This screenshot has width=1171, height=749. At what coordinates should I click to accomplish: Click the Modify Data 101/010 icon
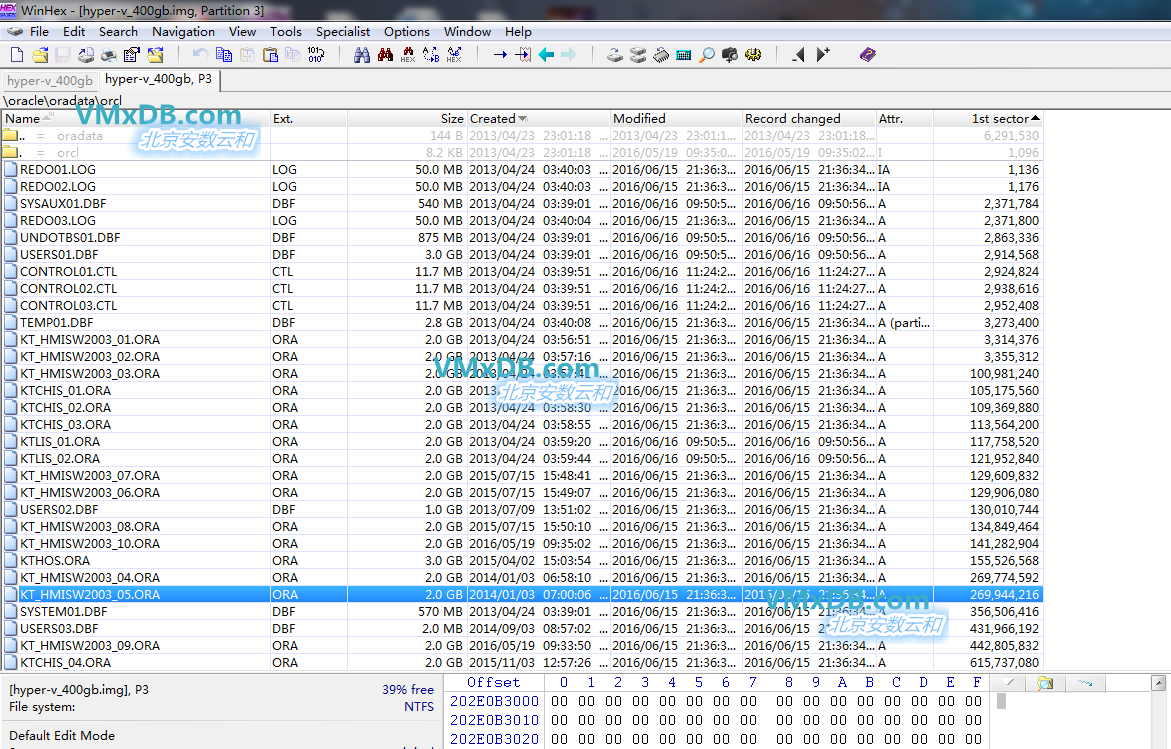(x=316, y=55)
